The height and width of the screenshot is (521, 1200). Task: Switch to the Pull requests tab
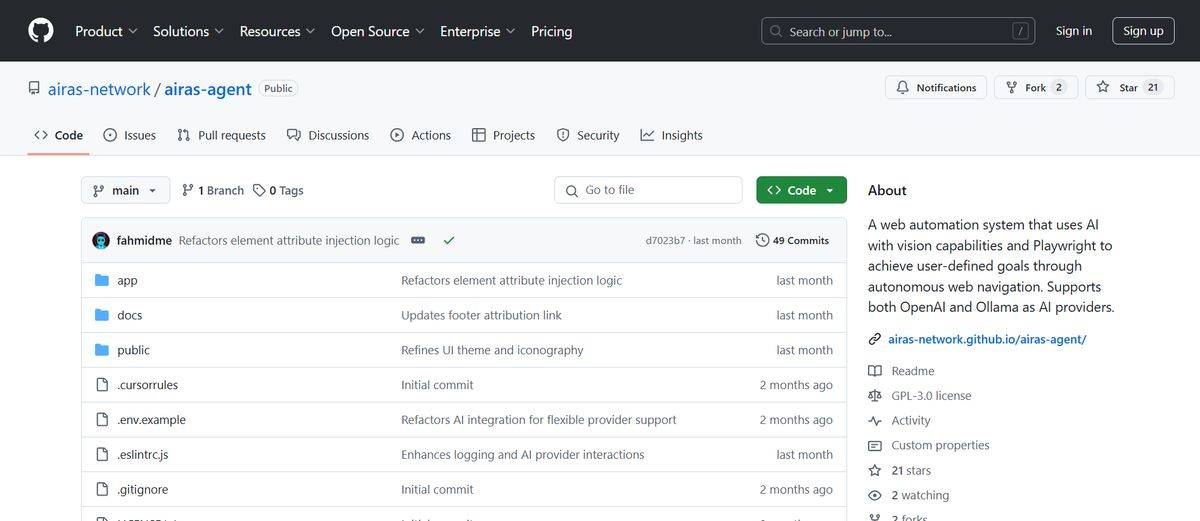point(221,135)
